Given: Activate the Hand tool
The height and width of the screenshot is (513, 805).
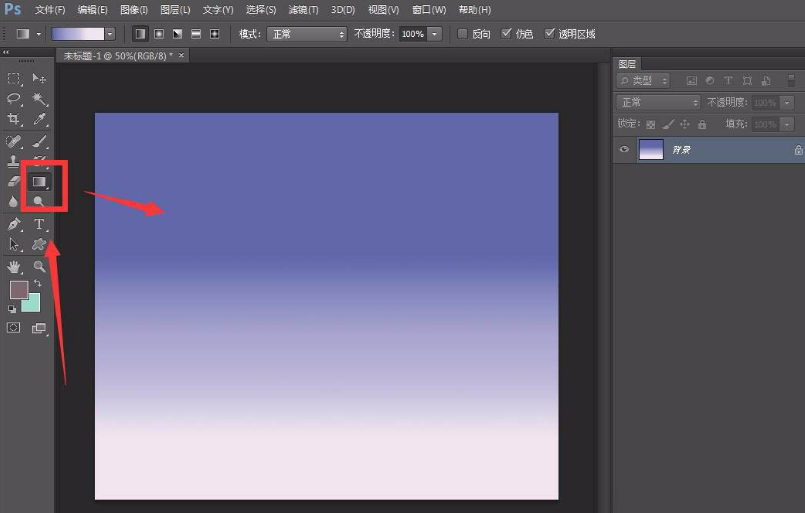Looking at the screenshot, I should tap(14, 267).
